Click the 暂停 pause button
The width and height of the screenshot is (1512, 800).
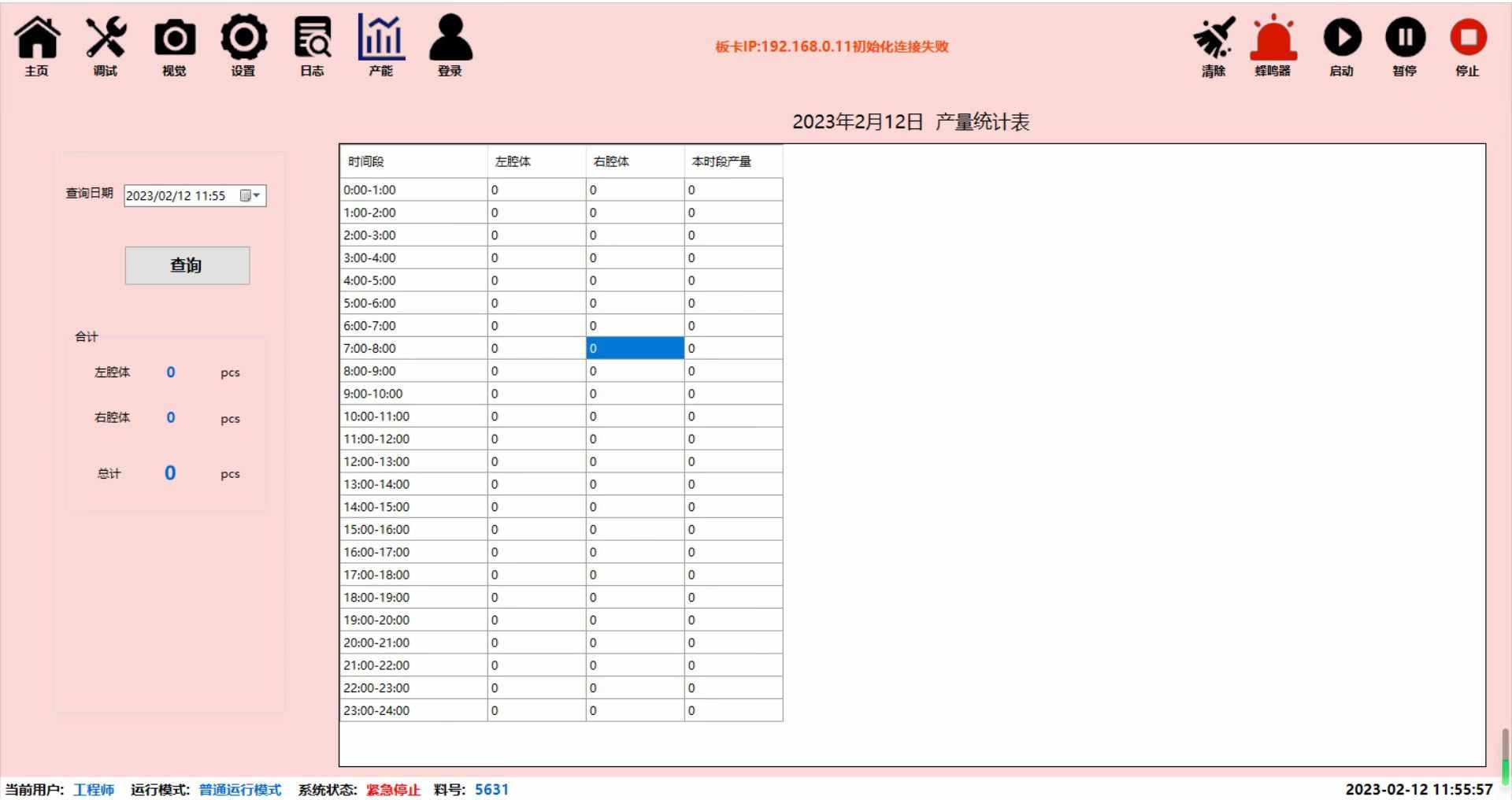coord(1405,47)
